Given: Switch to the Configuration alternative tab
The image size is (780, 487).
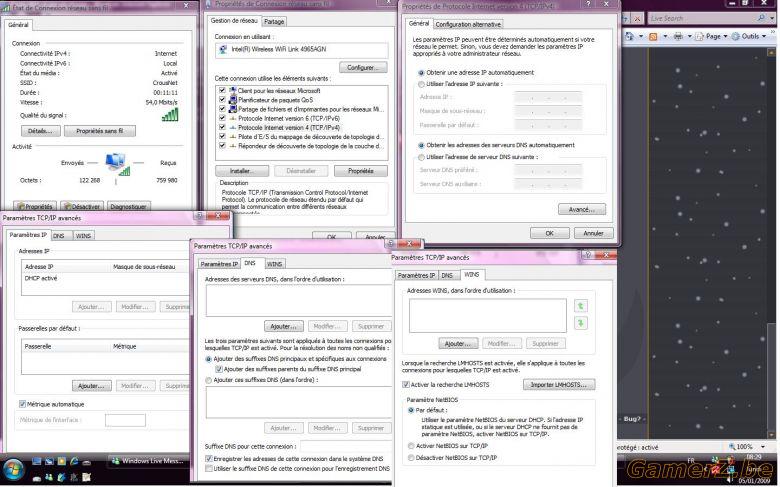Looking at the screenshot, I should click(x=468, y=24).
